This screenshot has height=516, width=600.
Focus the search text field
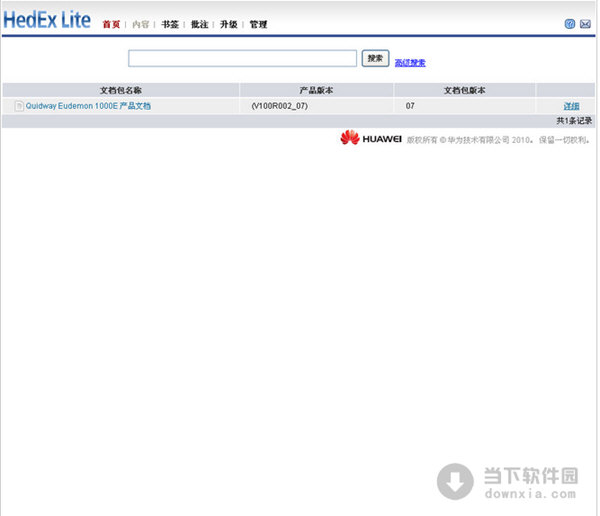[x=243, y=59]
